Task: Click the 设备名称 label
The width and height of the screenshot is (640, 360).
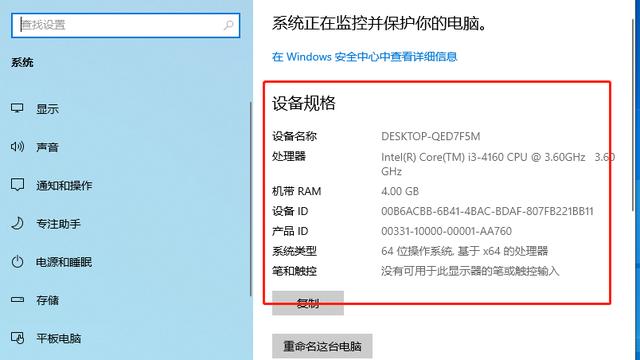Action: click(294, 136)
